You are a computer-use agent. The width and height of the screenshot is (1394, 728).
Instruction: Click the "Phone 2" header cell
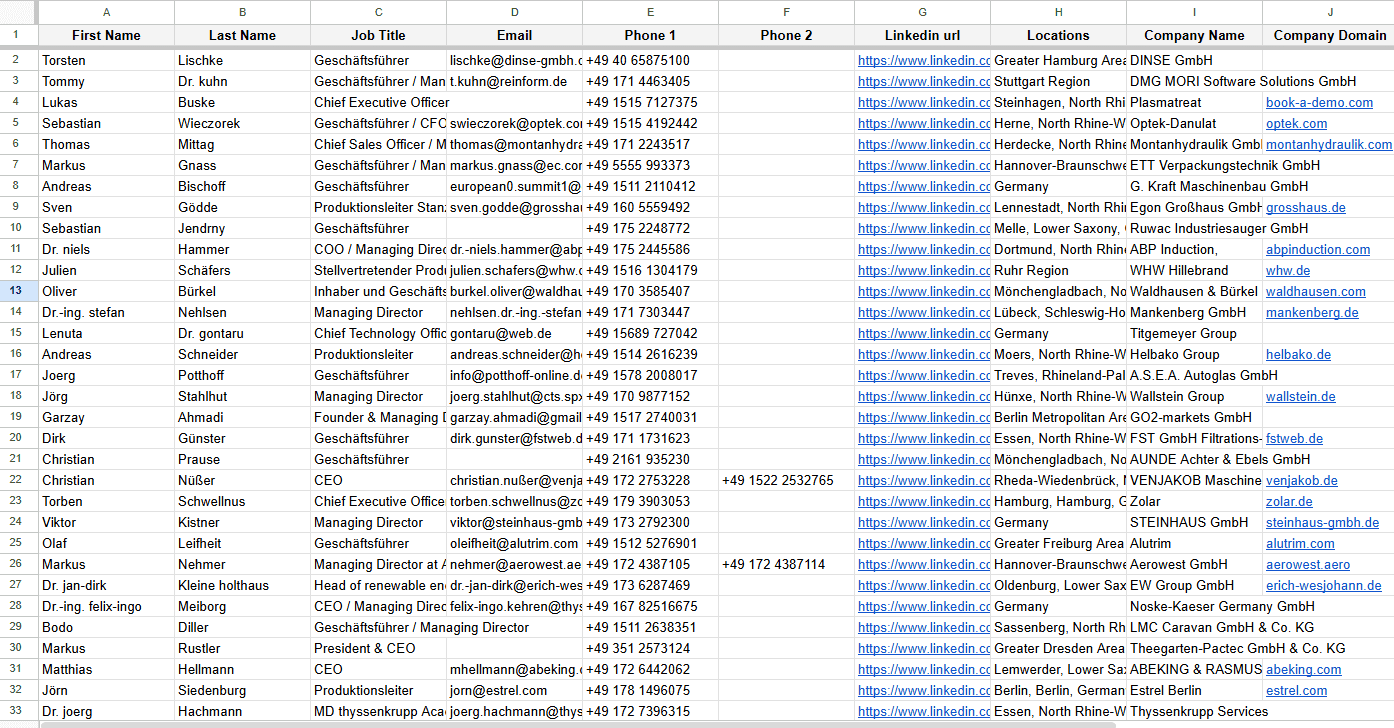click(787, 35)
